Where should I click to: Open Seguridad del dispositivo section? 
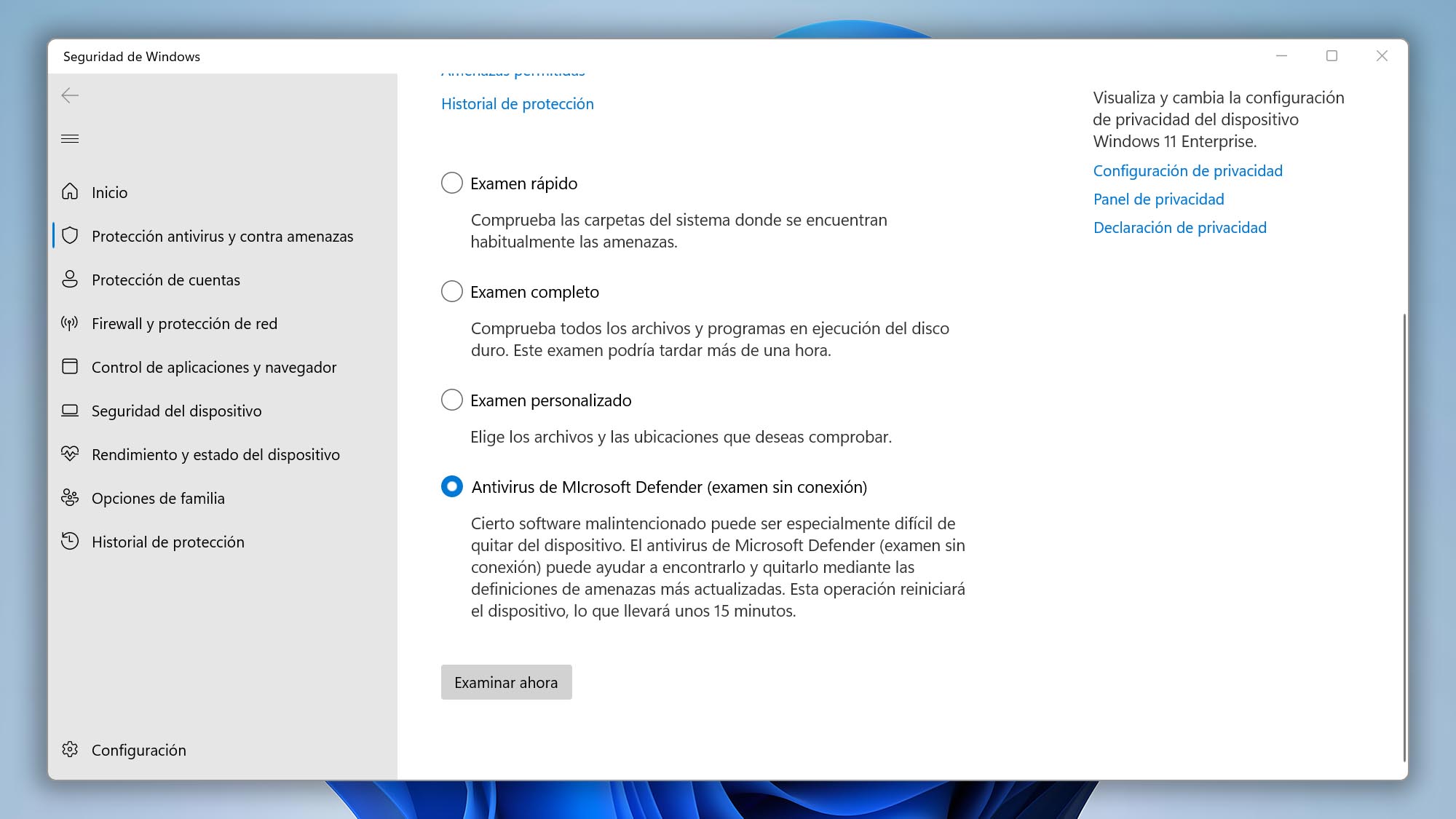pos(223,411)
